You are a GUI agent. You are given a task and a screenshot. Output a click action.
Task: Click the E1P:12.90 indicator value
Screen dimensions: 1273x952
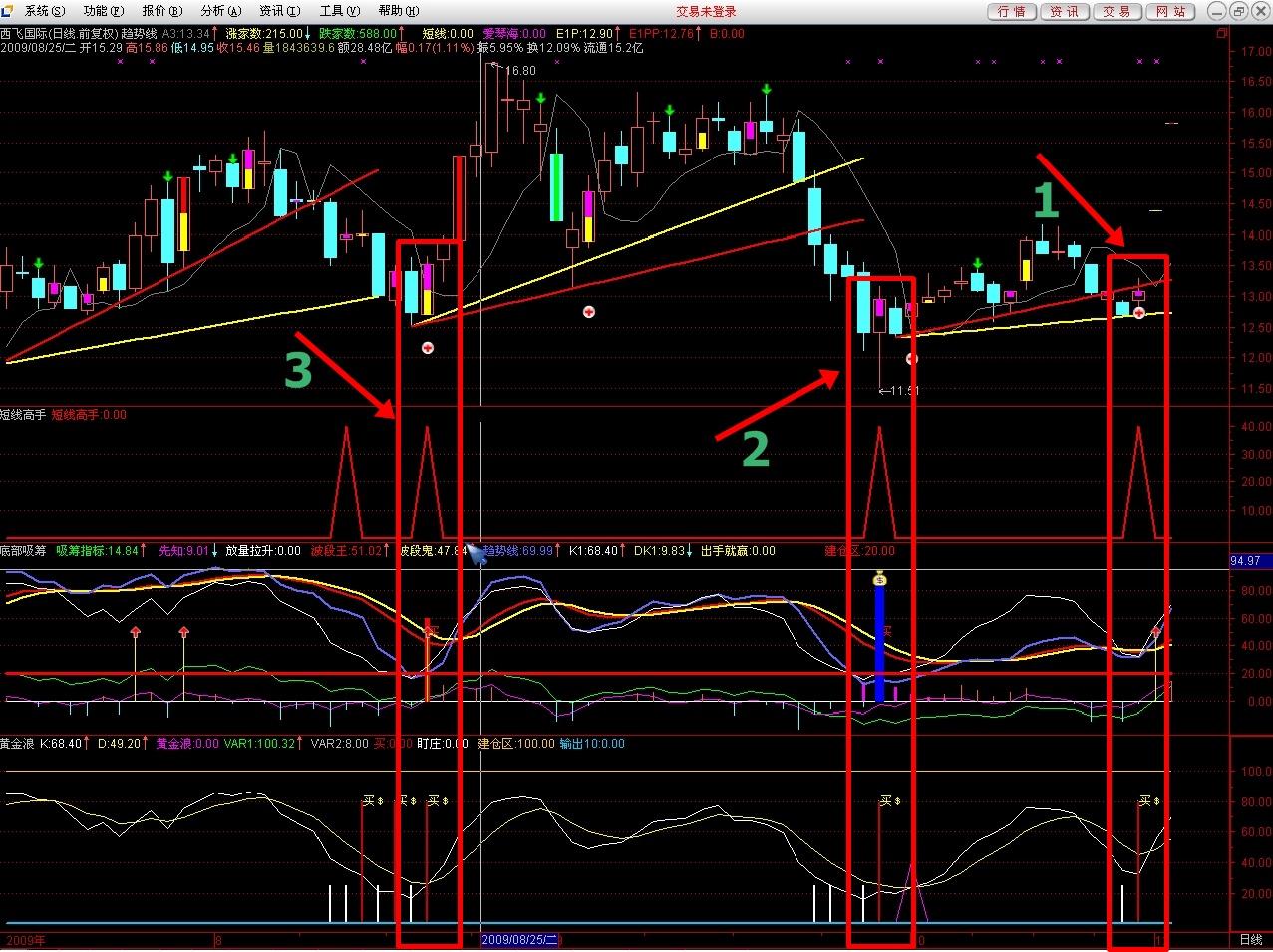click(x=585, y=34)
